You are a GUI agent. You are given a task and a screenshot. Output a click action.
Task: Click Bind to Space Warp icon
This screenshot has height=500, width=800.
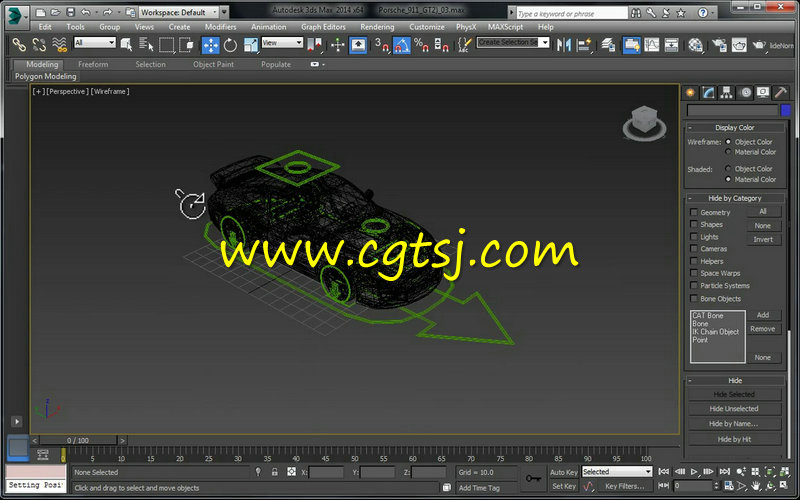[x=60, y=45]
